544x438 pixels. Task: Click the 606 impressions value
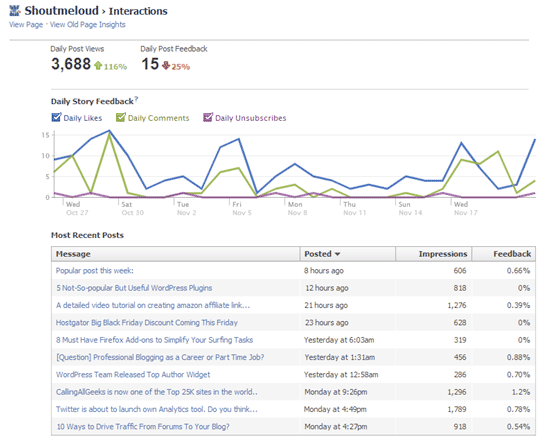(x=460, y=271)
